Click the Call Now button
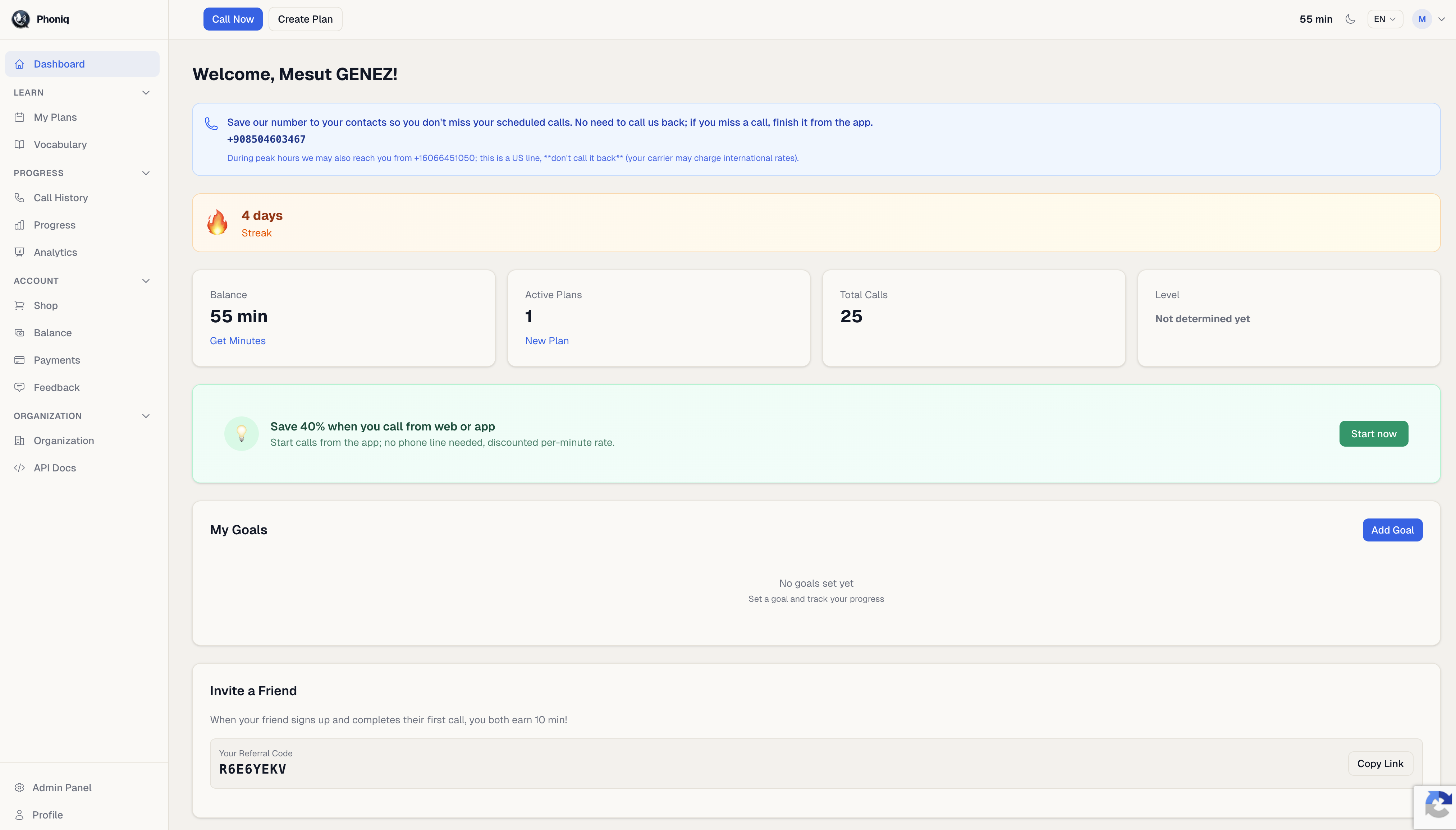 pos(233,19)
